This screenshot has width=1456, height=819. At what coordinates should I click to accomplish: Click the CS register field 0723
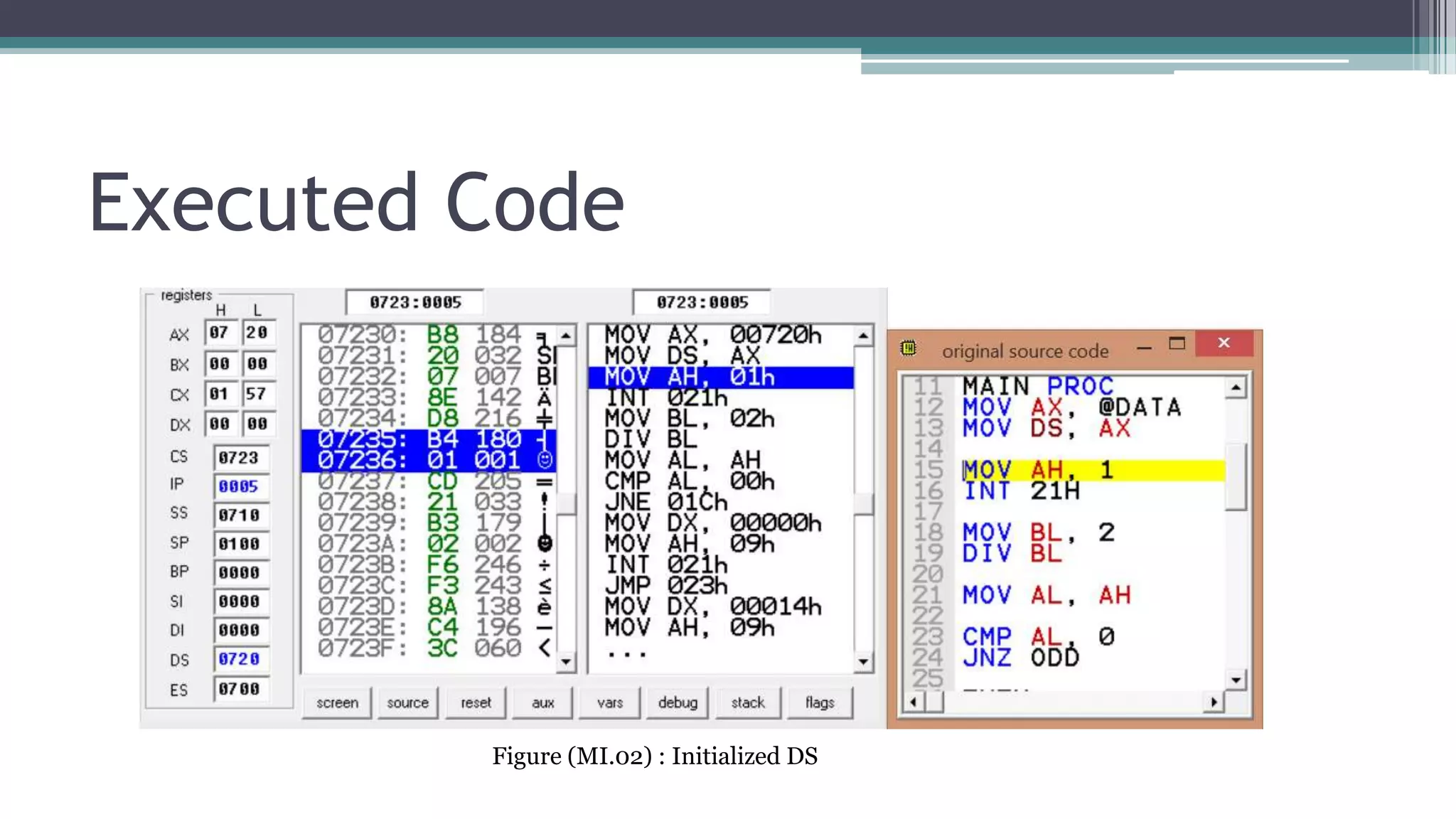[240, 458]
